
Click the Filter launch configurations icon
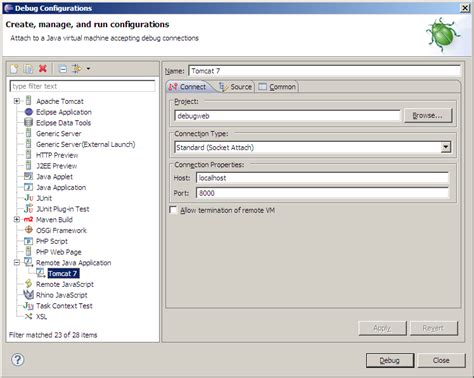pyautogui.click(x=77, y=69)
